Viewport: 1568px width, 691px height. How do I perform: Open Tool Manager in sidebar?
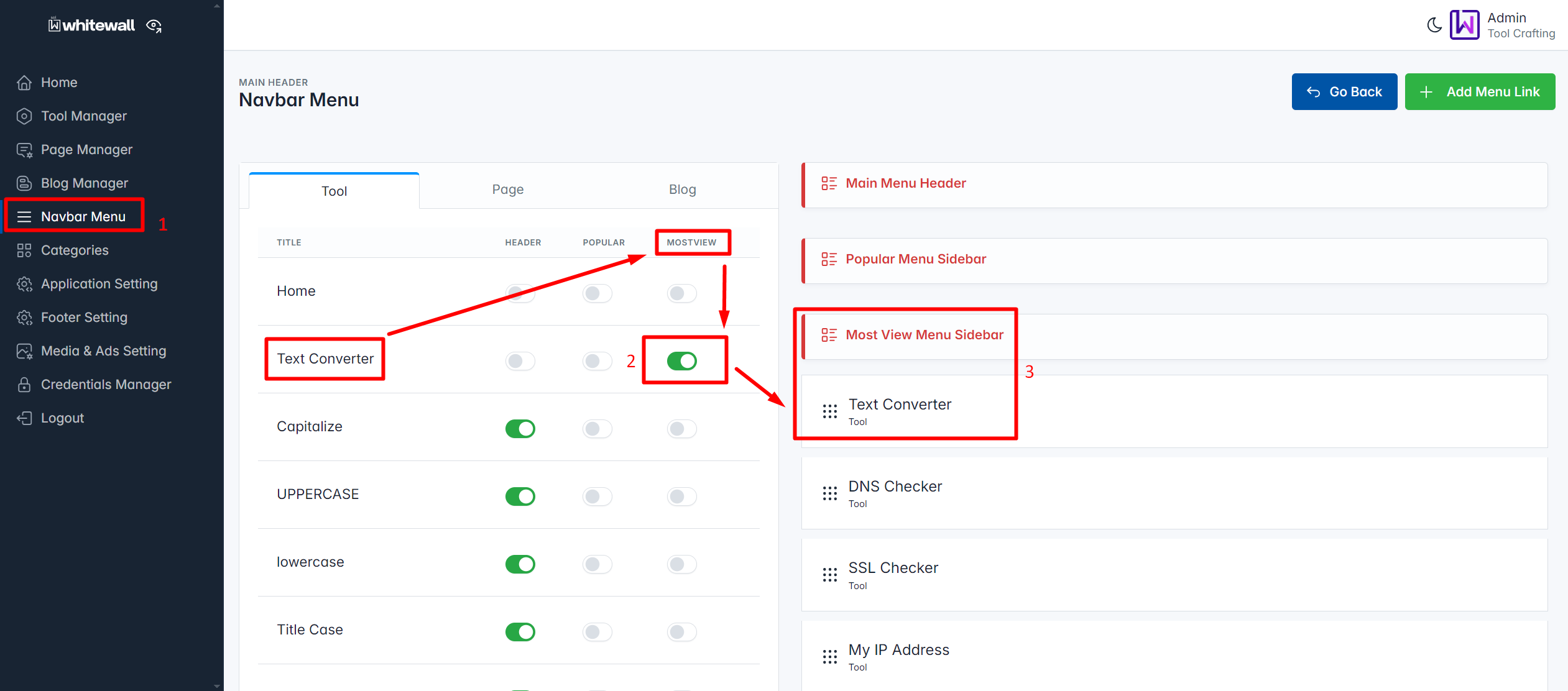[x=84, y=116]
